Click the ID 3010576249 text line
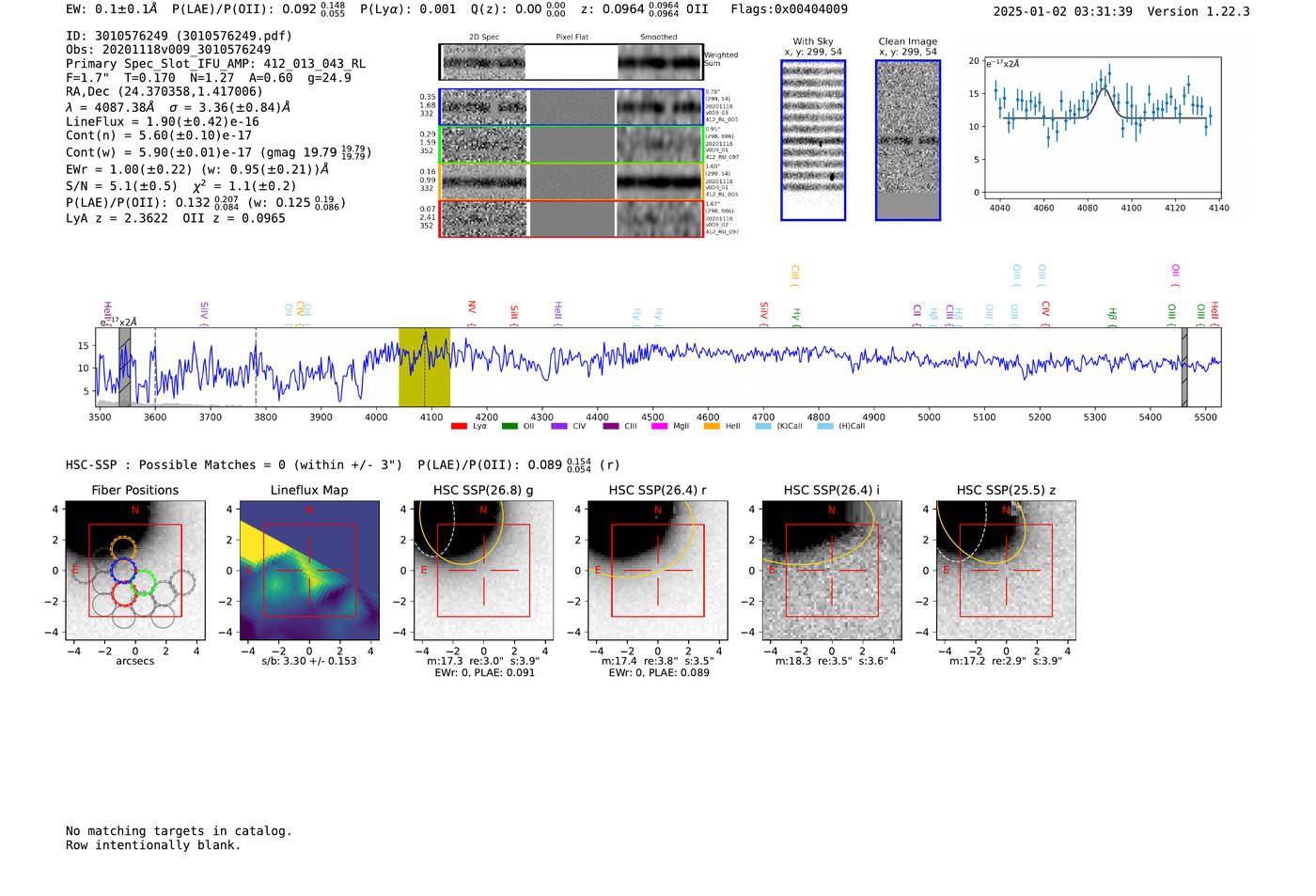 pos(179,36)
